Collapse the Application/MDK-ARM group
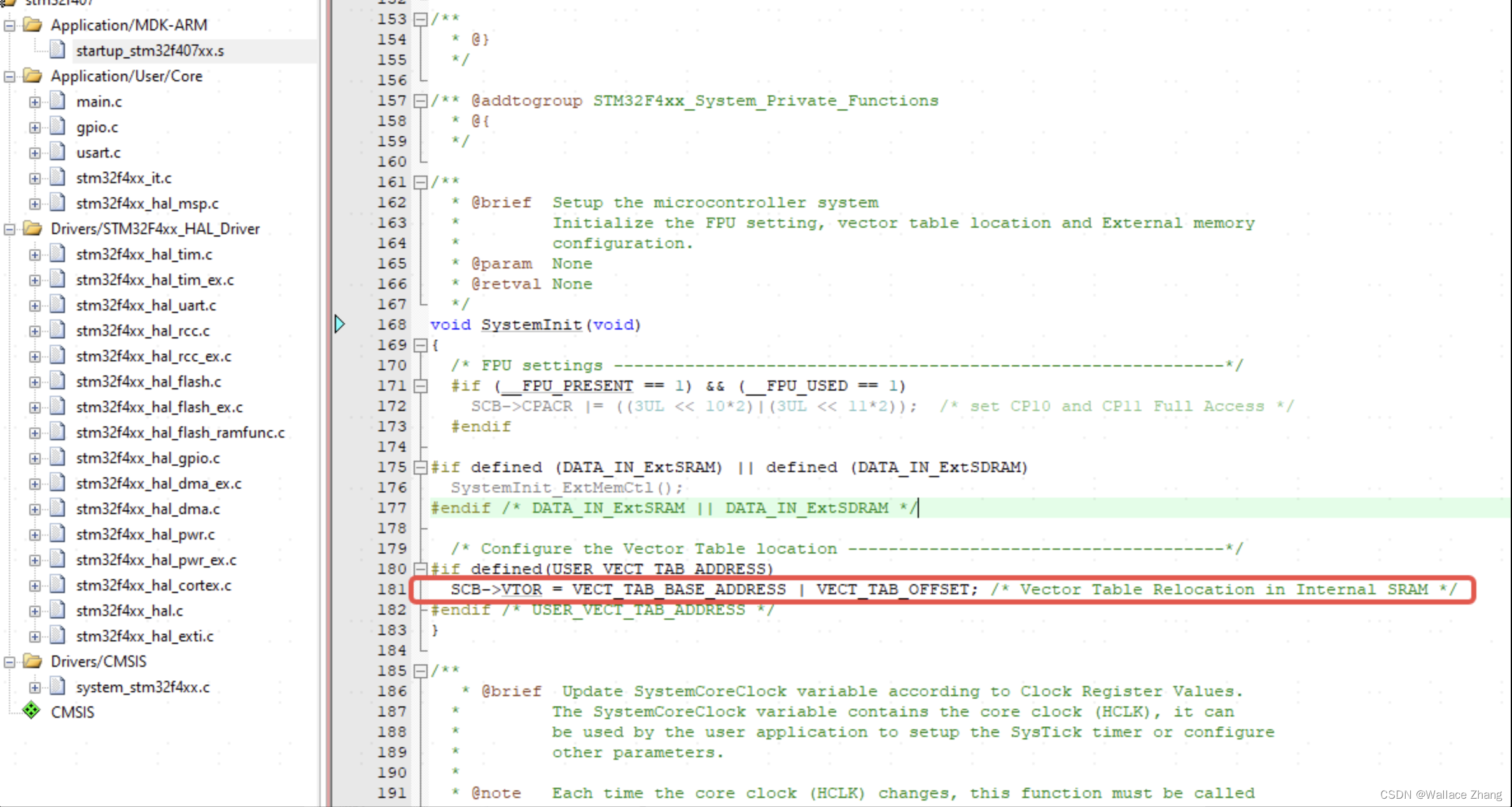 pos(8,25)
